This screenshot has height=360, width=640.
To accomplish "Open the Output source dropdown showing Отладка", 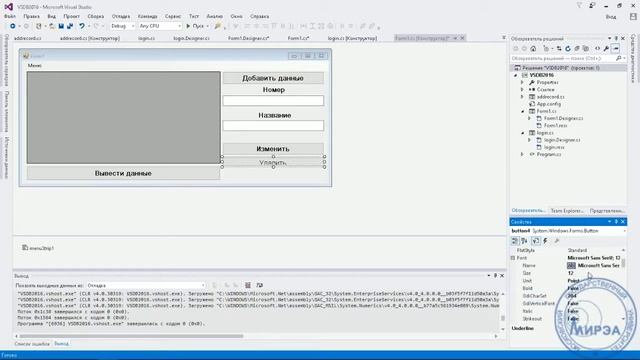I will 146,285.
